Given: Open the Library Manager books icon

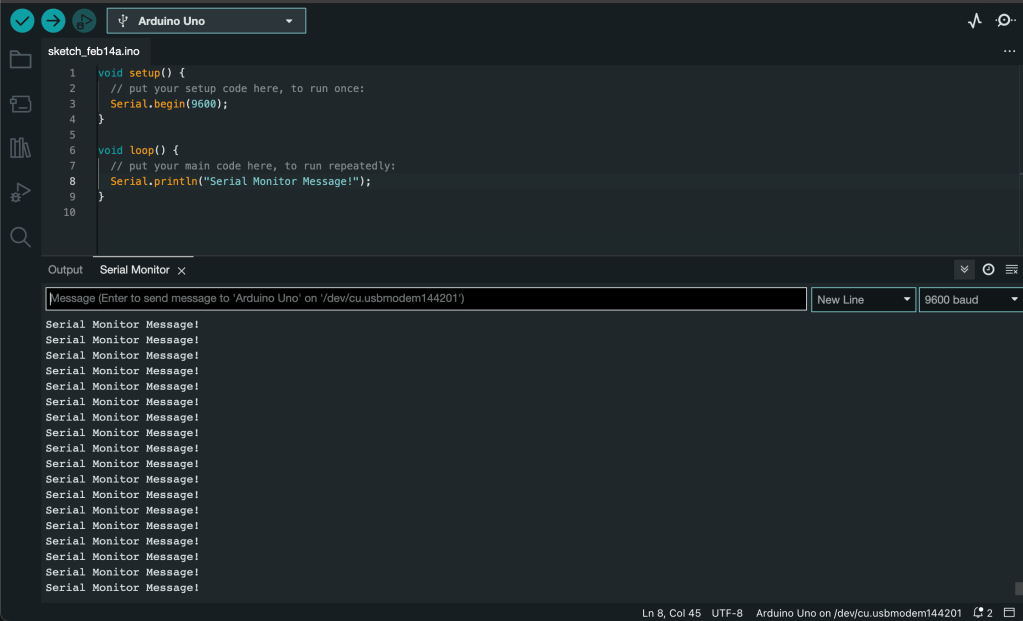Looking at the screenshot, I should pyautogui.click(x=20, y=148).
